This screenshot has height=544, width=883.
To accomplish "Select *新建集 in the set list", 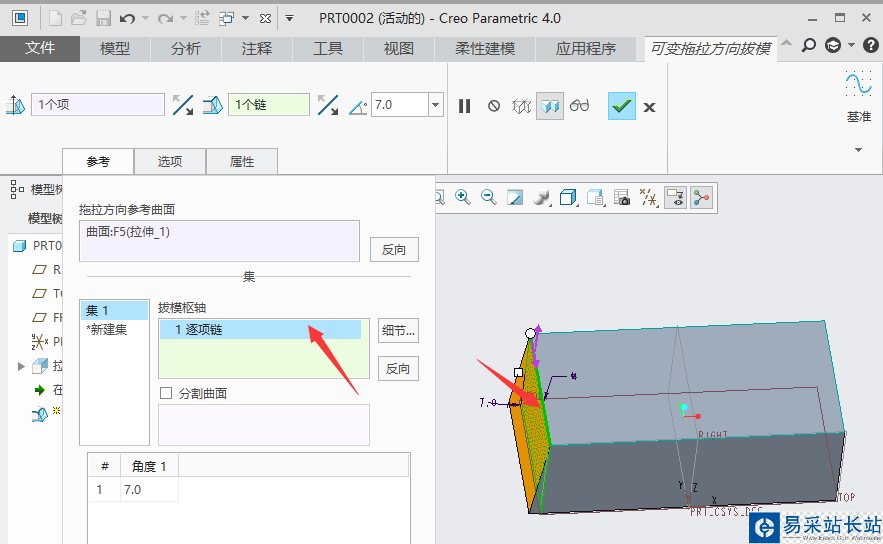I will coord(106,329).
